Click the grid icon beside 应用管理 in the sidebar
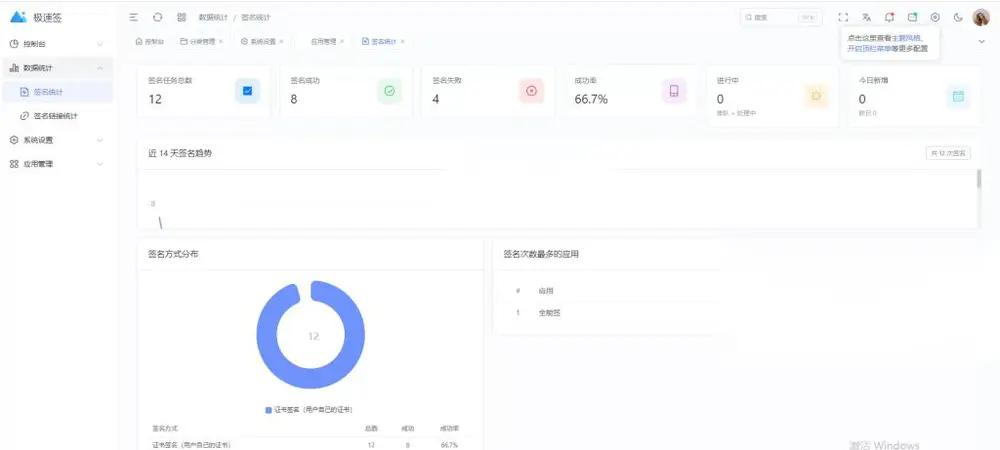The image size is (1000, 450). (14, 164)
